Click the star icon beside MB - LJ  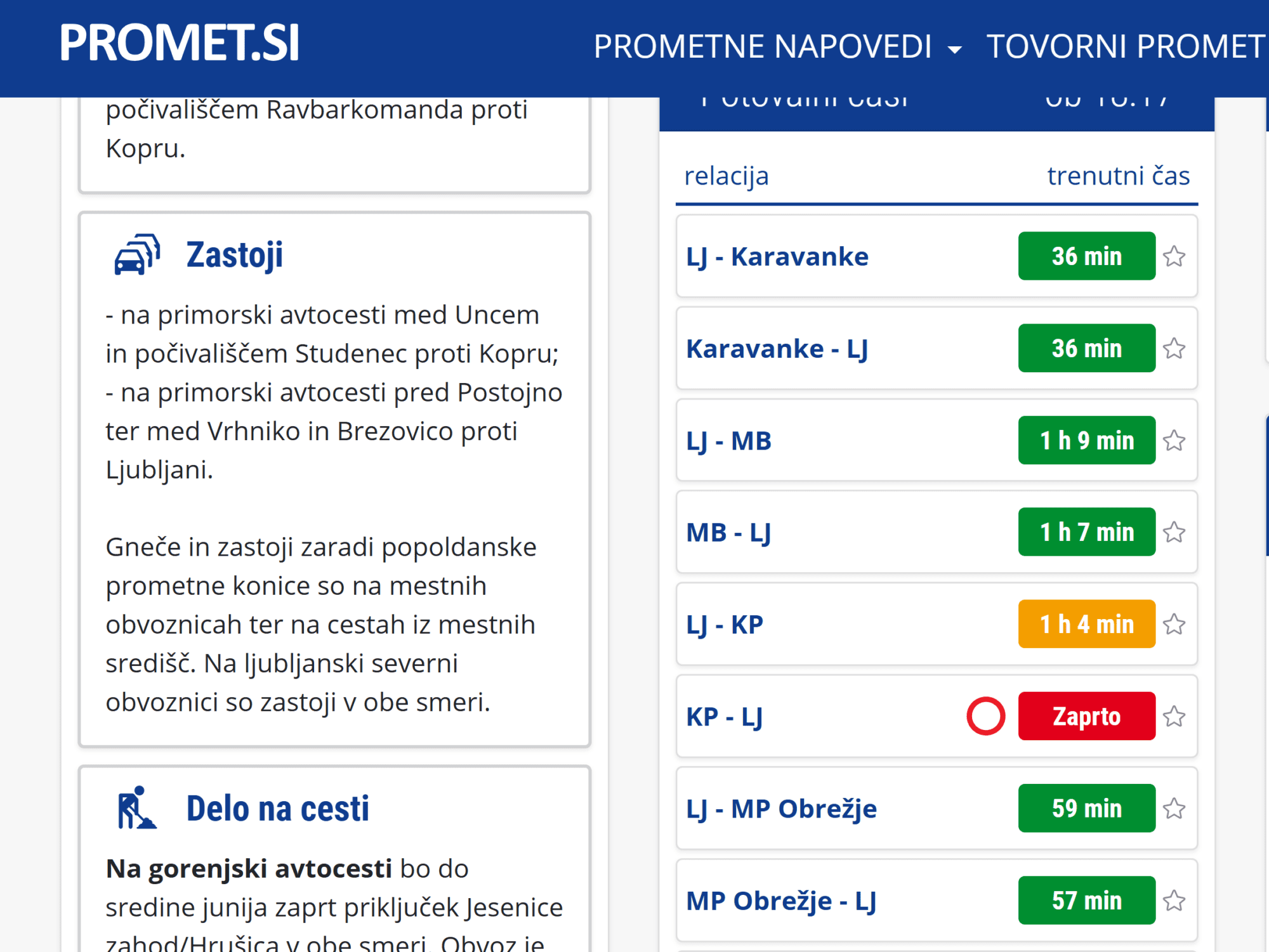click(x=1174, y=533)
